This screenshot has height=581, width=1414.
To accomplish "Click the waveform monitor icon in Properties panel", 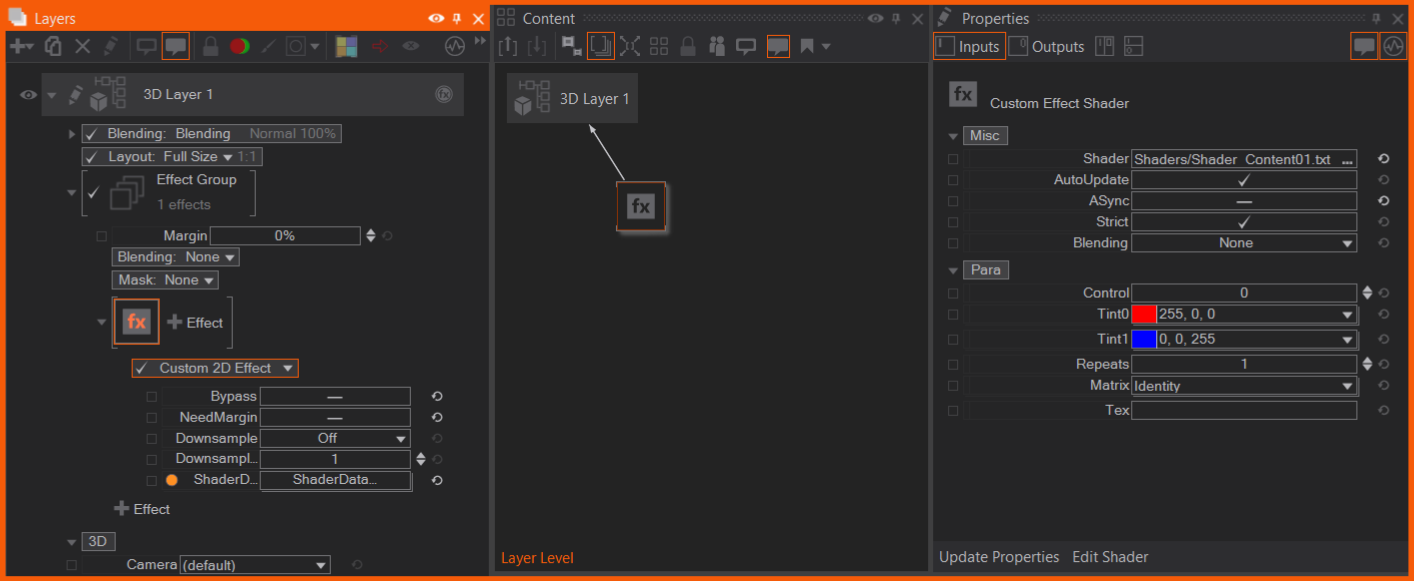I will click(x=1392, y=46).
